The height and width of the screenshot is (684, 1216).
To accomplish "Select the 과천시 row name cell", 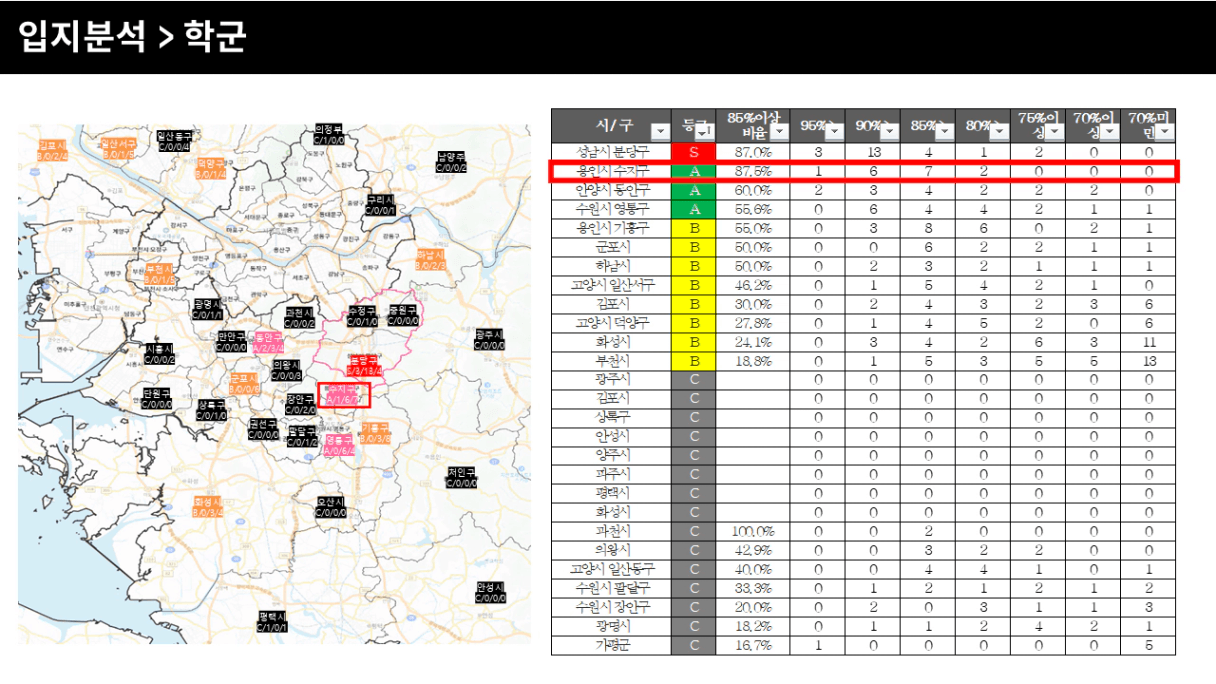I will click(x=612, y=531).
